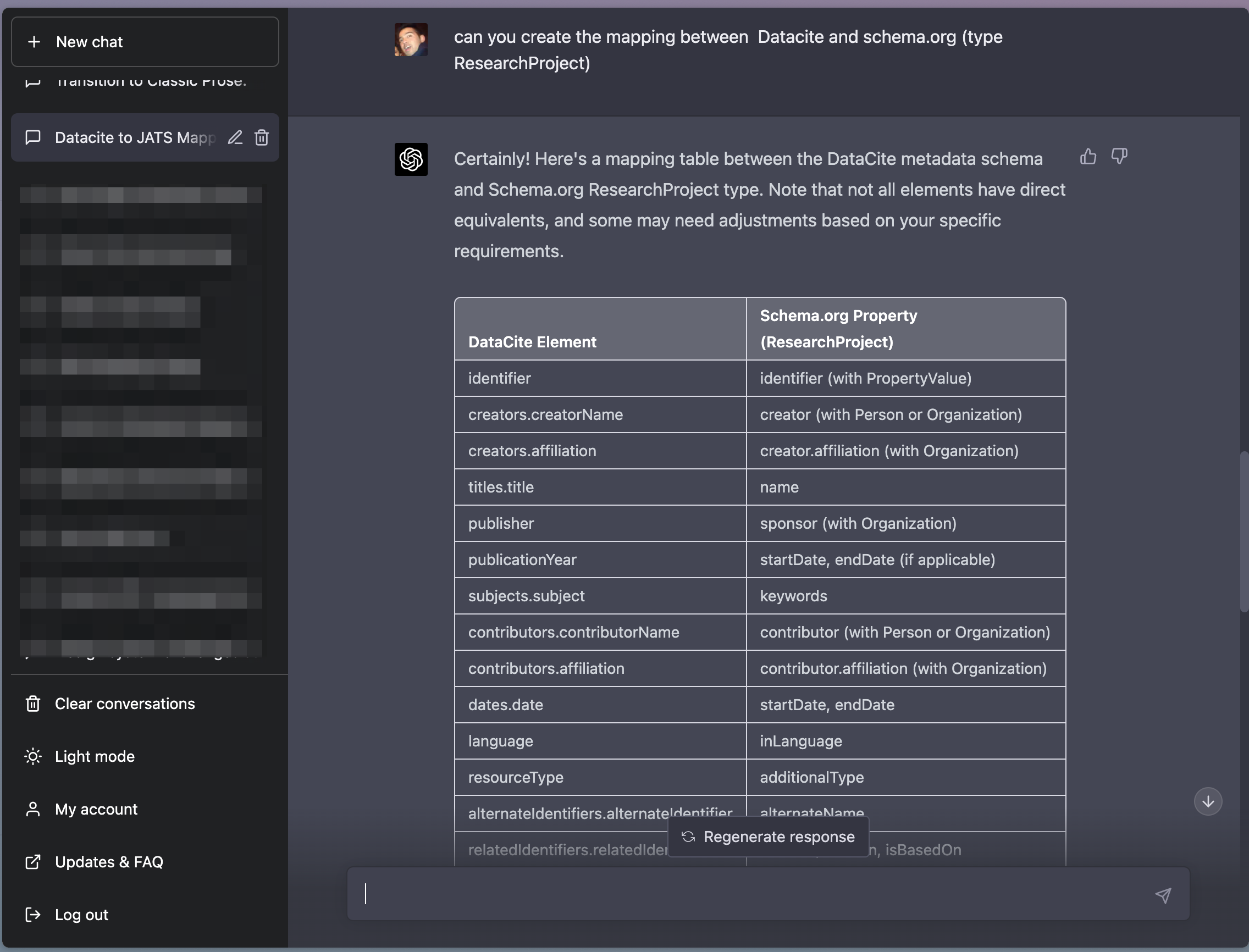Click the Schema.org Property column header
This screenshot has width=1249, height=952.
point(905,329)
